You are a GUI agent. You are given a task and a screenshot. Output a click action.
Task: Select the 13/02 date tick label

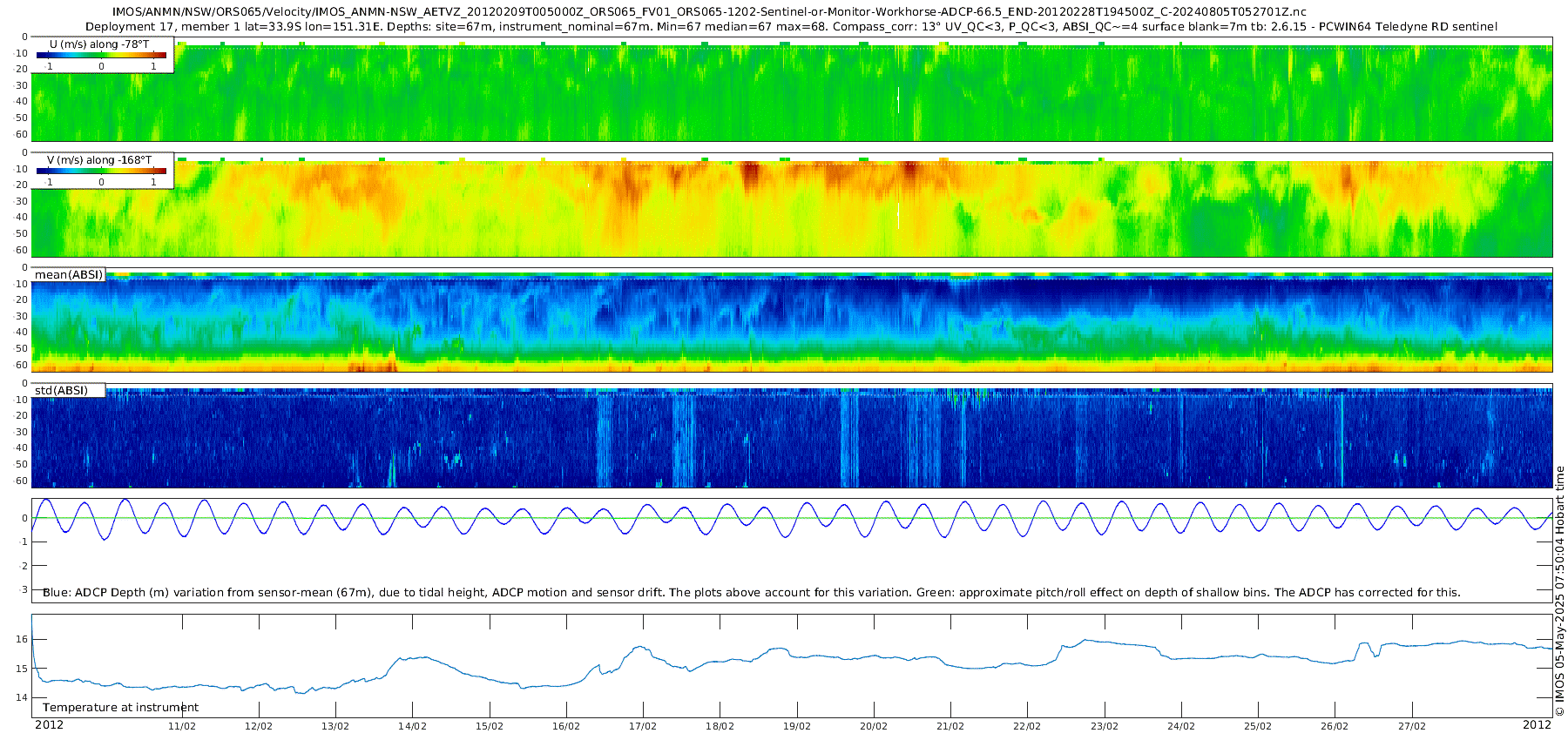[335, 726]
